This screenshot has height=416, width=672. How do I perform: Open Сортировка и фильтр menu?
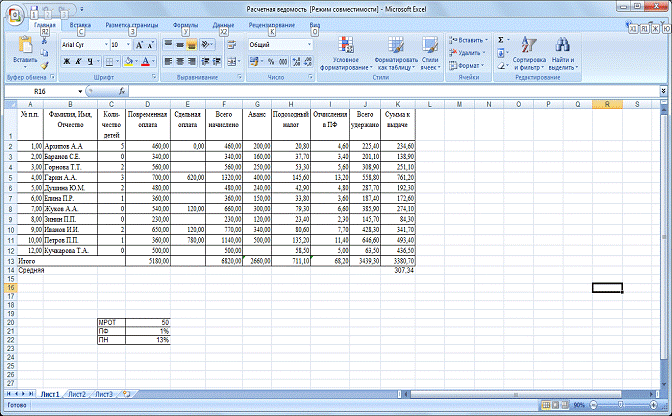pyautogui.click(x=528, y=52)
